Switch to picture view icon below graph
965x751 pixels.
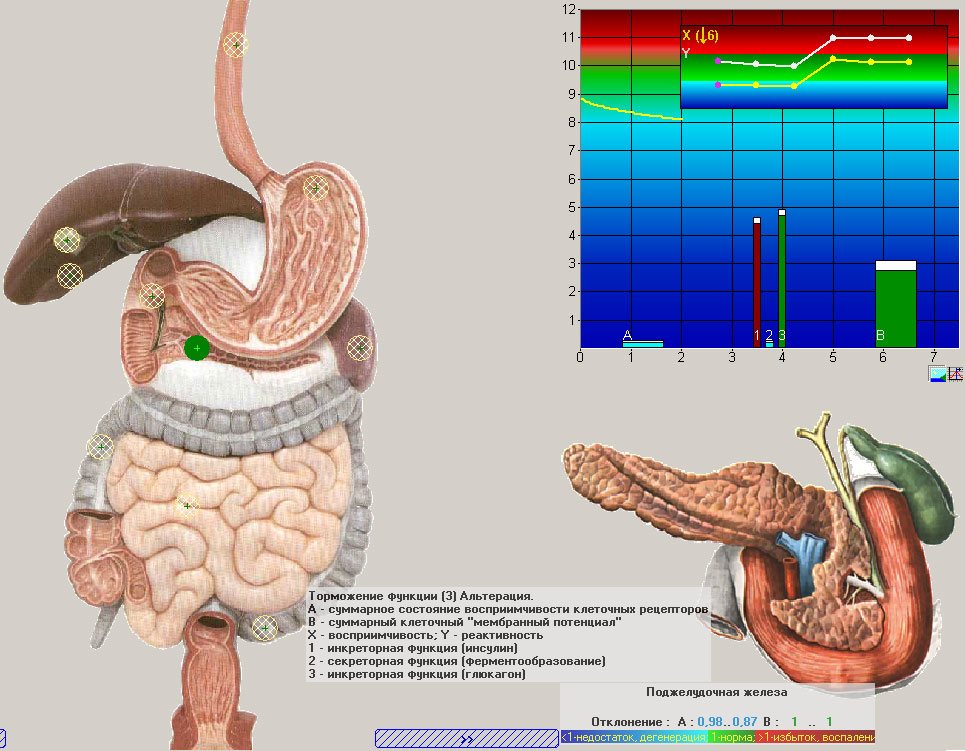coord(937,374)
